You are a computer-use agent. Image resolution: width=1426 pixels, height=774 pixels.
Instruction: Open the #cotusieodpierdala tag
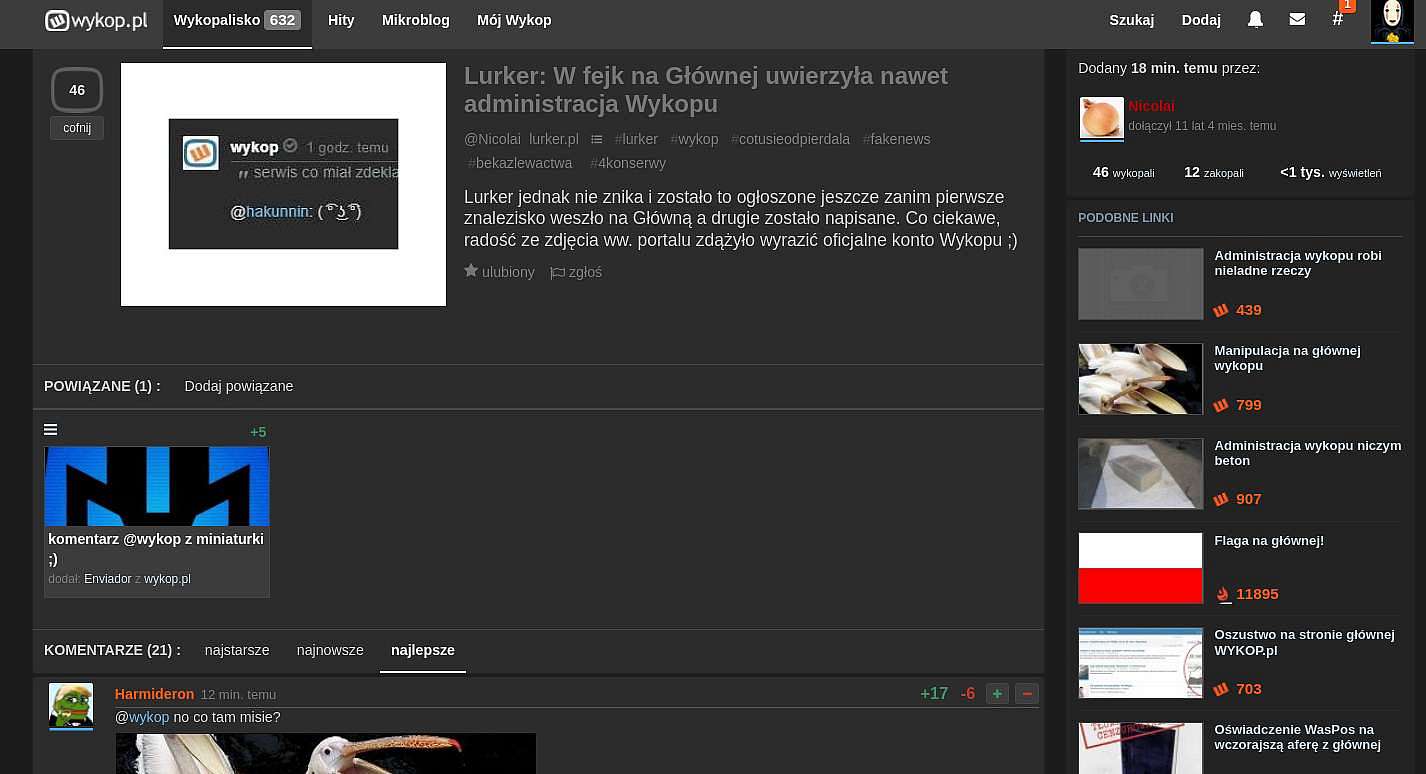click(790, 139)
